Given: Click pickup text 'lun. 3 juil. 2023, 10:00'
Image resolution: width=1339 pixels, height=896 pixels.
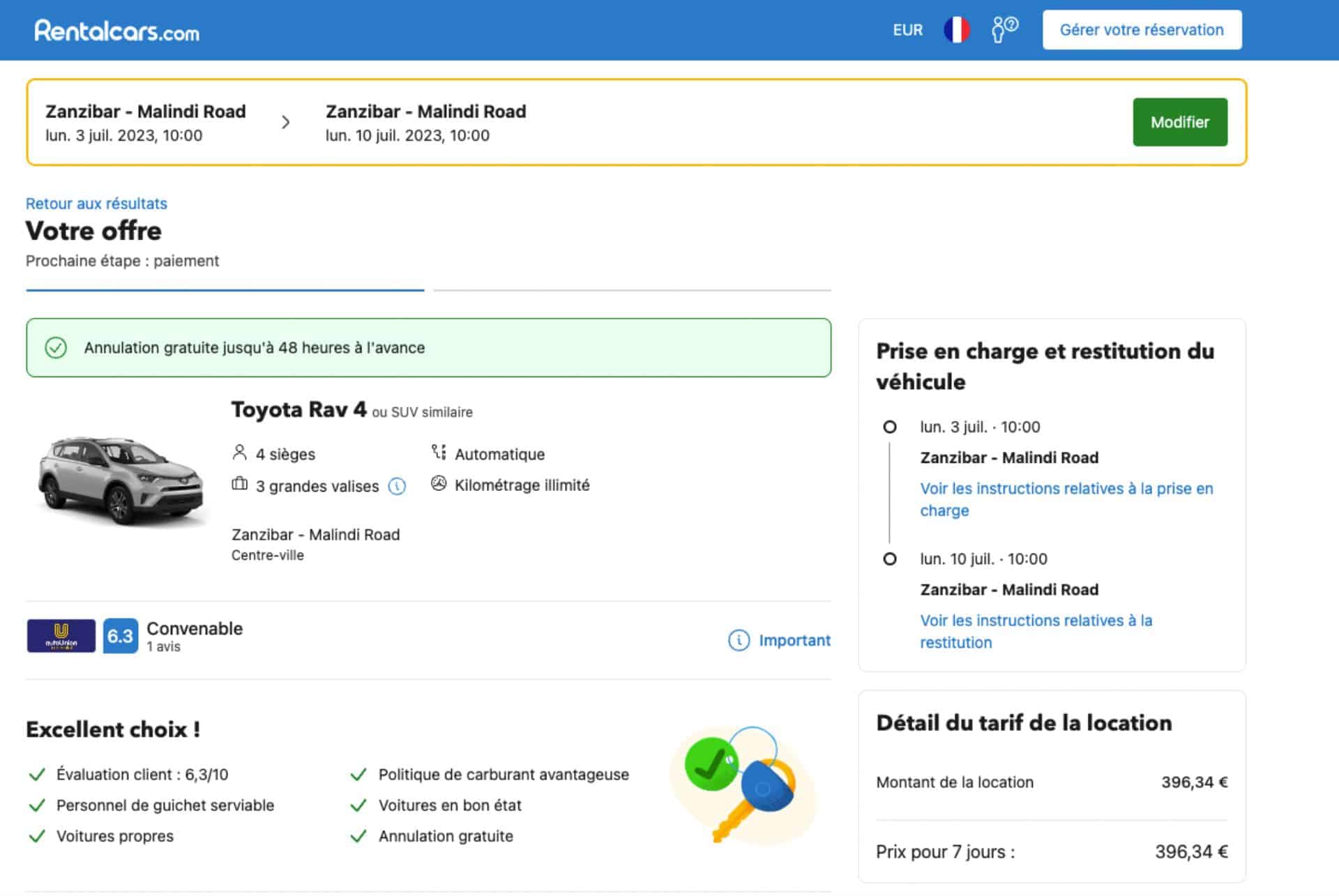Looking at the screenshot, I should click(124, 135).
